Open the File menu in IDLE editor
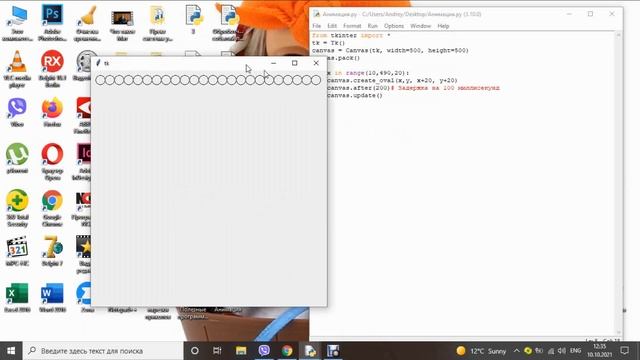 pos(317,26)
